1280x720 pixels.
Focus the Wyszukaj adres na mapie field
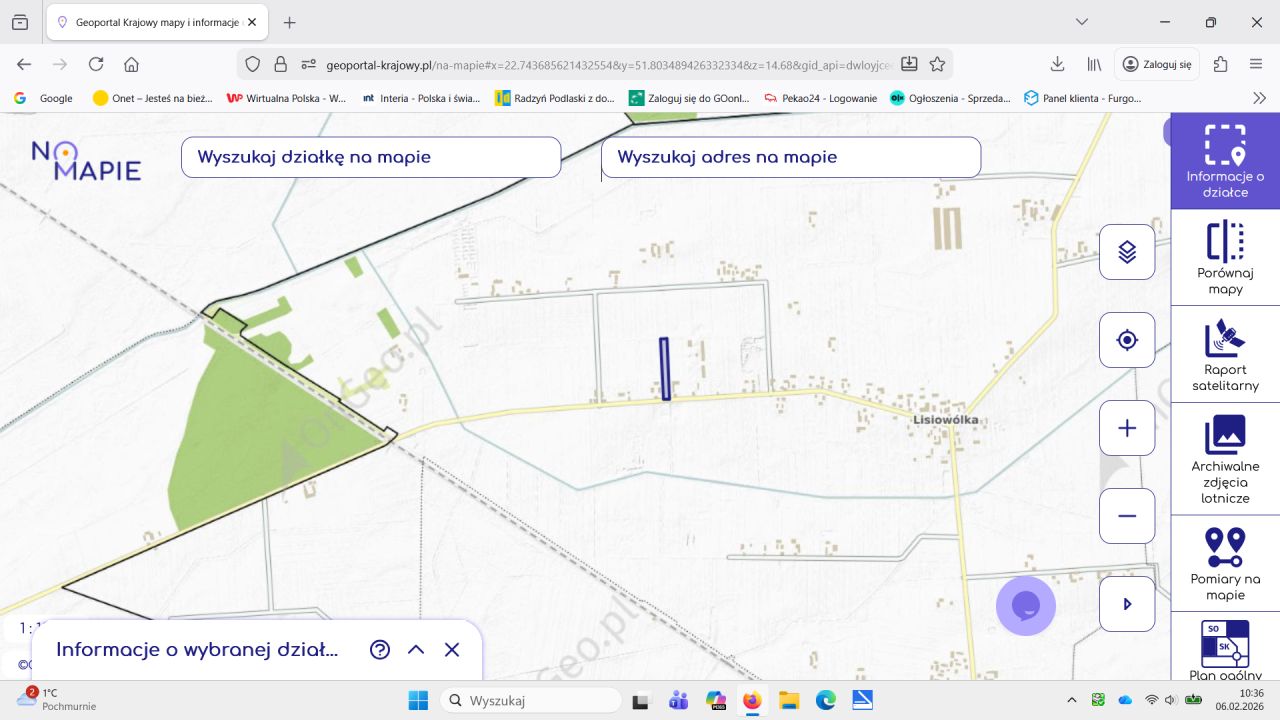[791, 157]
